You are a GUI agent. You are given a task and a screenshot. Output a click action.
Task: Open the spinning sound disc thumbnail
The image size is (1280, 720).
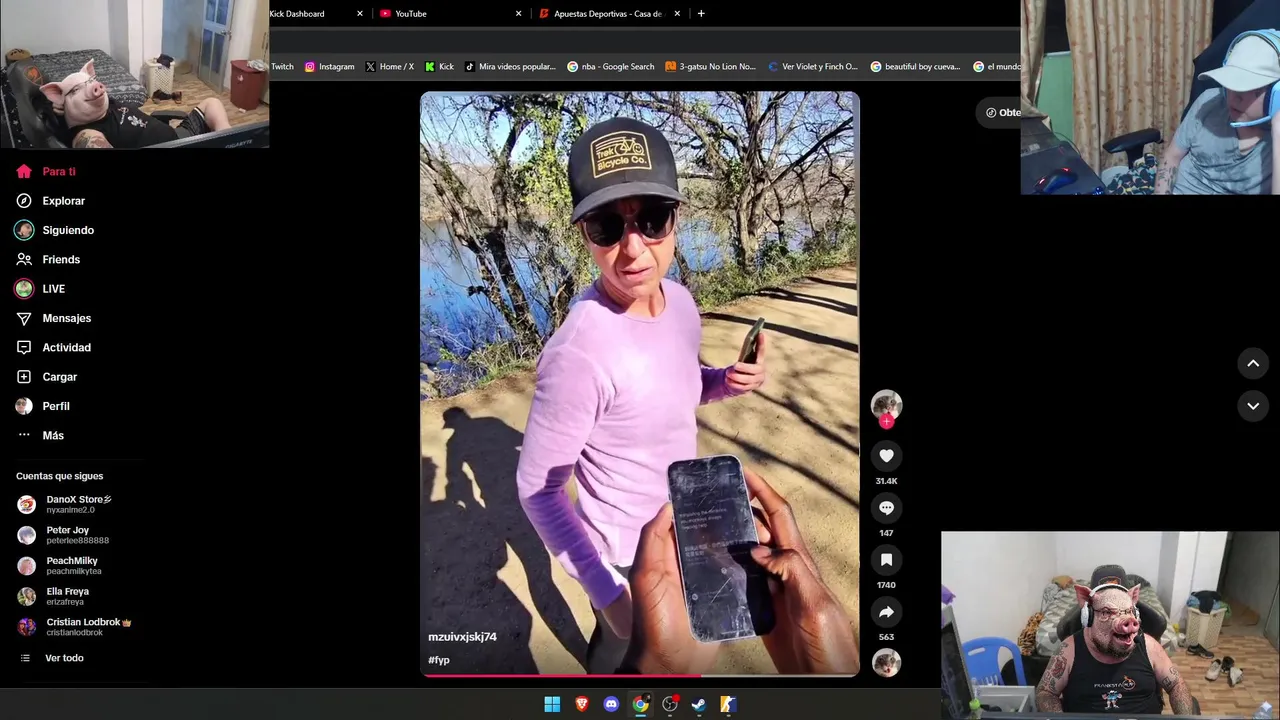point(886,663)
